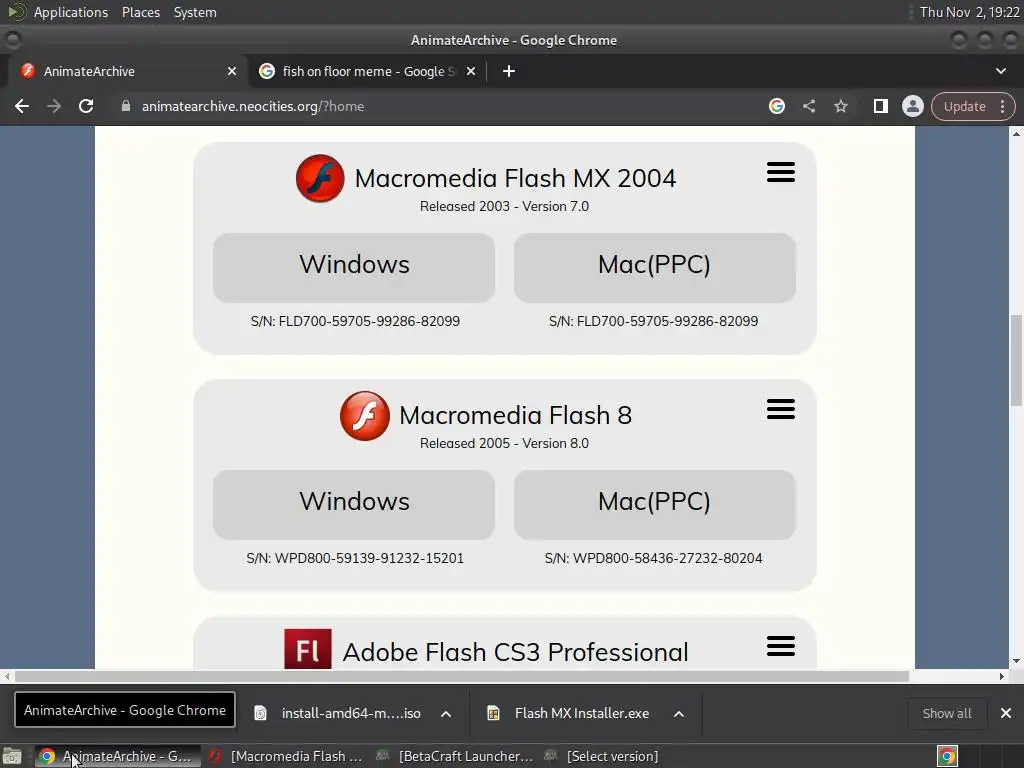Close the fish on floor meme tab
1024x768 pixels.
pyautogui.click(x=471, y=71)
